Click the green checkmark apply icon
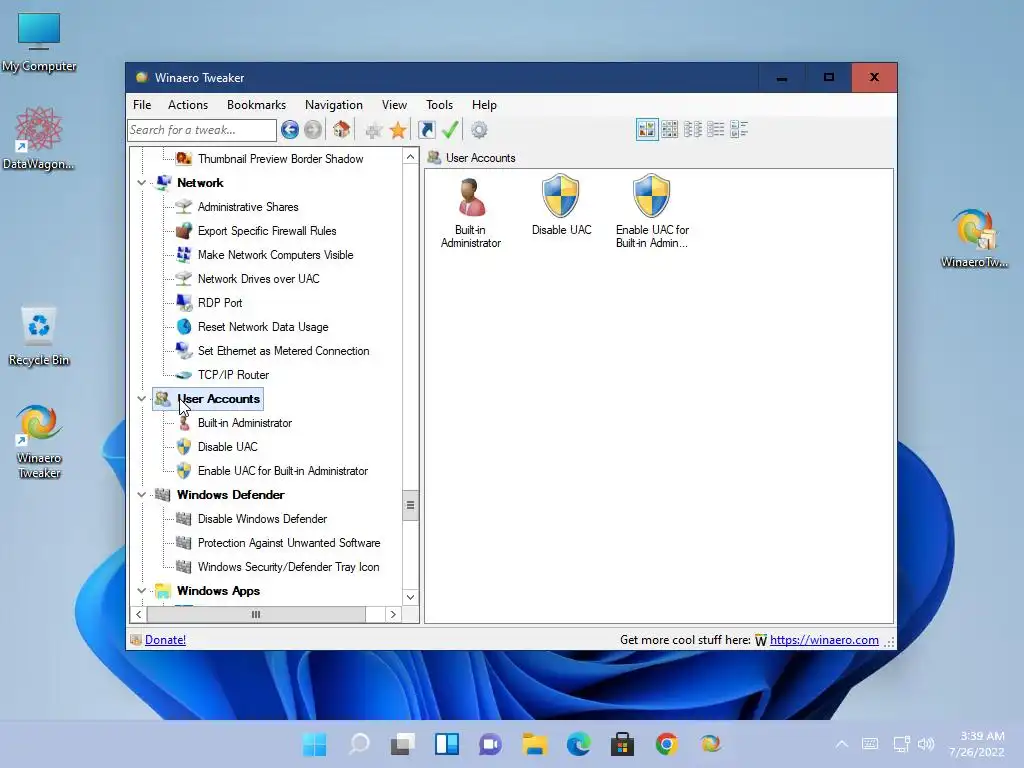 tap(450, 130)
